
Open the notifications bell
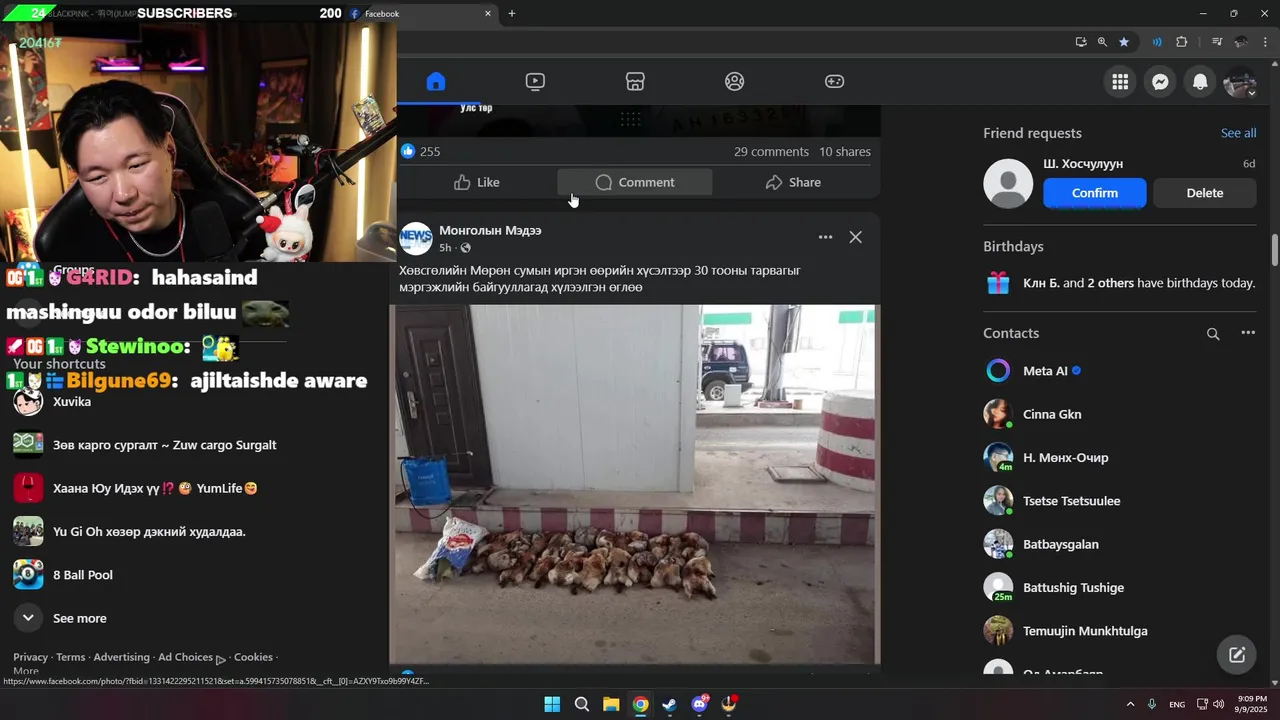pyautogui.click(x=1200, y=82)
